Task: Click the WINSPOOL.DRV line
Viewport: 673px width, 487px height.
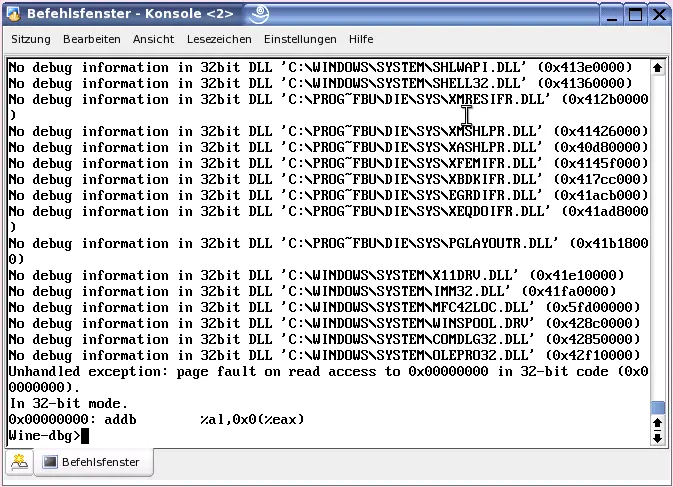Action: pos(324,323)
